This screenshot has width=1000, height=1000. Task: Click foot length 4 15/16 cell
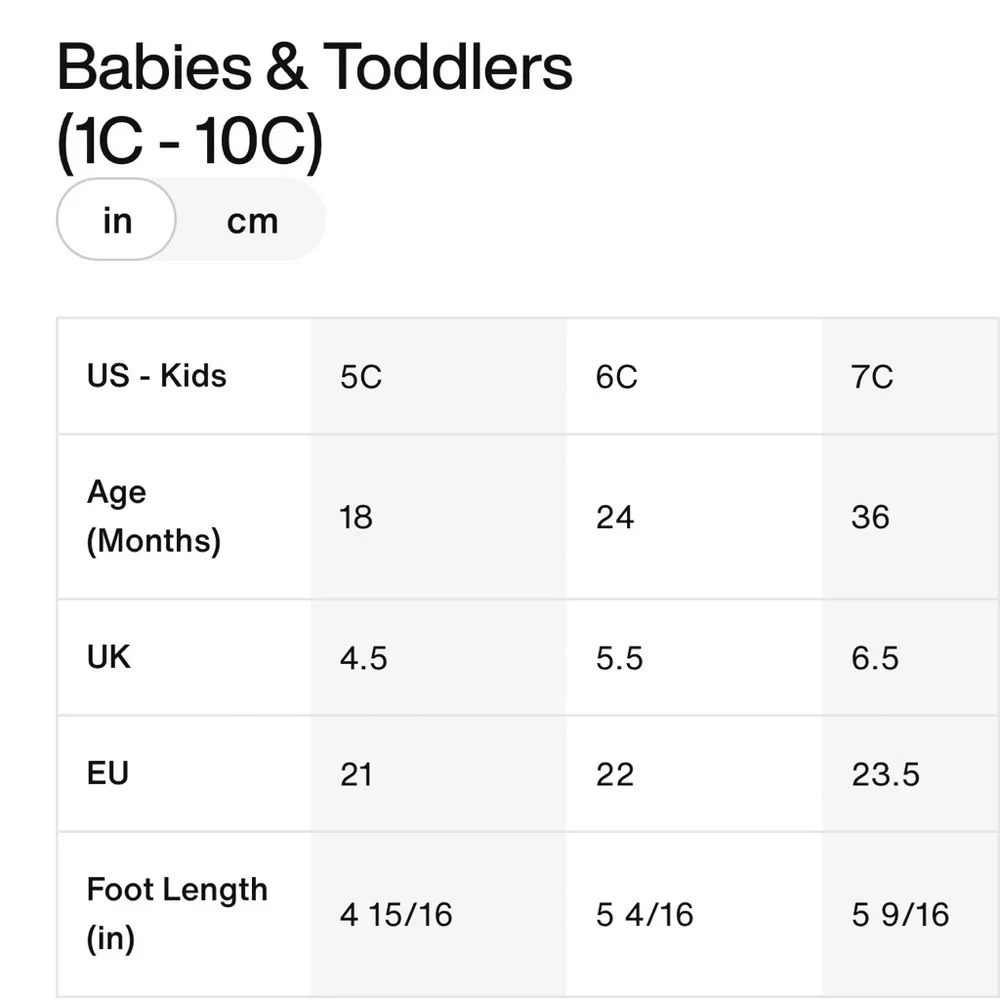pyautogui.click(x=439, y=914)
